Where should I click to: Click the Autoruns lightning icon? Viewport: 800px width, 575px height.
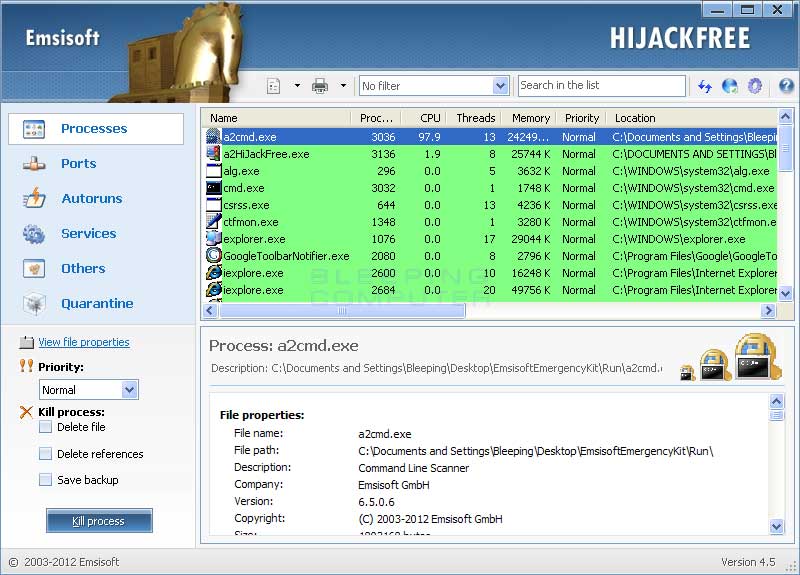click(x=34, y=198)
